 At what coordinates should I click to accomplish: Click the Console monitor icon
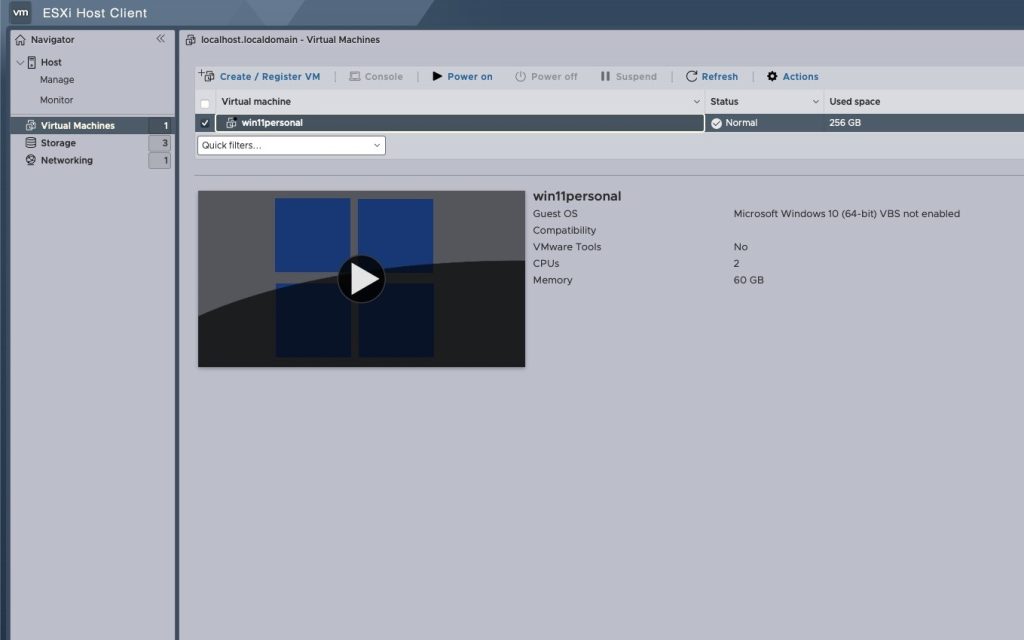point(355,76)
